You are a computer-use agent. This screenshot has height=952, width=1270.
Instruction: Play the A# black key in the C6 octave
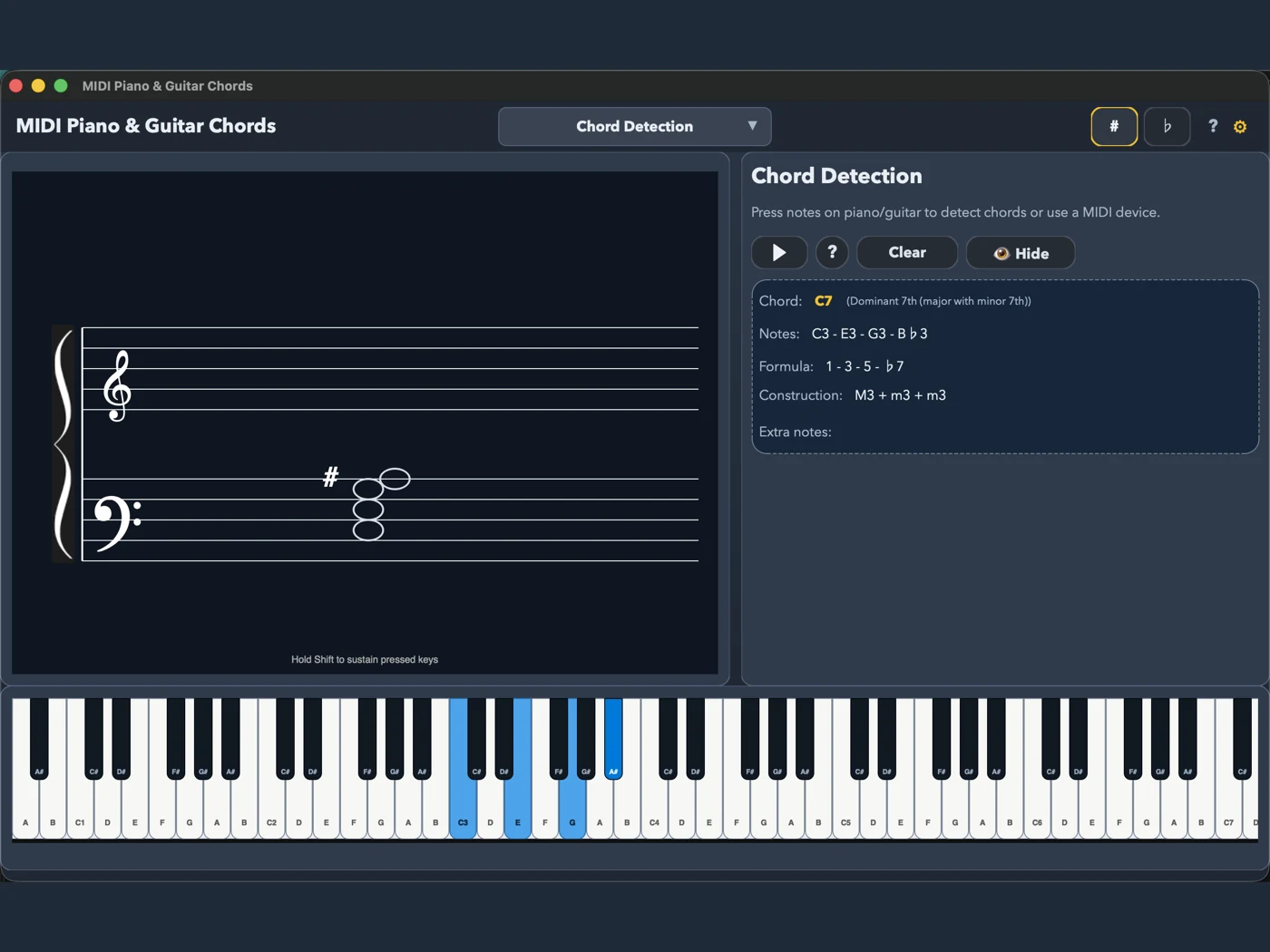click(x=1187, y=739)
